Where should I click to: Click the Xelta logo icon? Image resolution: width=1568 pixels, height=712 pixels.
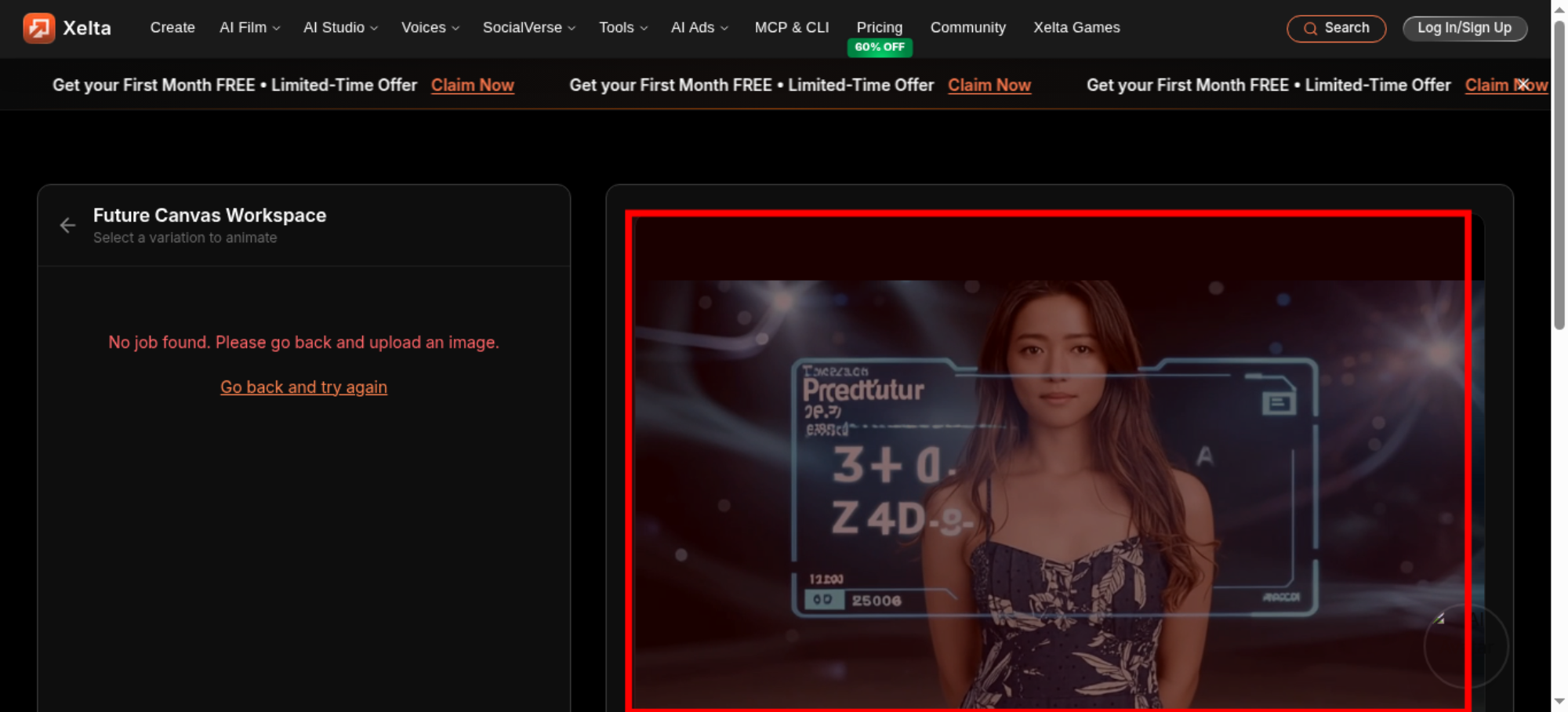(39, 28)
